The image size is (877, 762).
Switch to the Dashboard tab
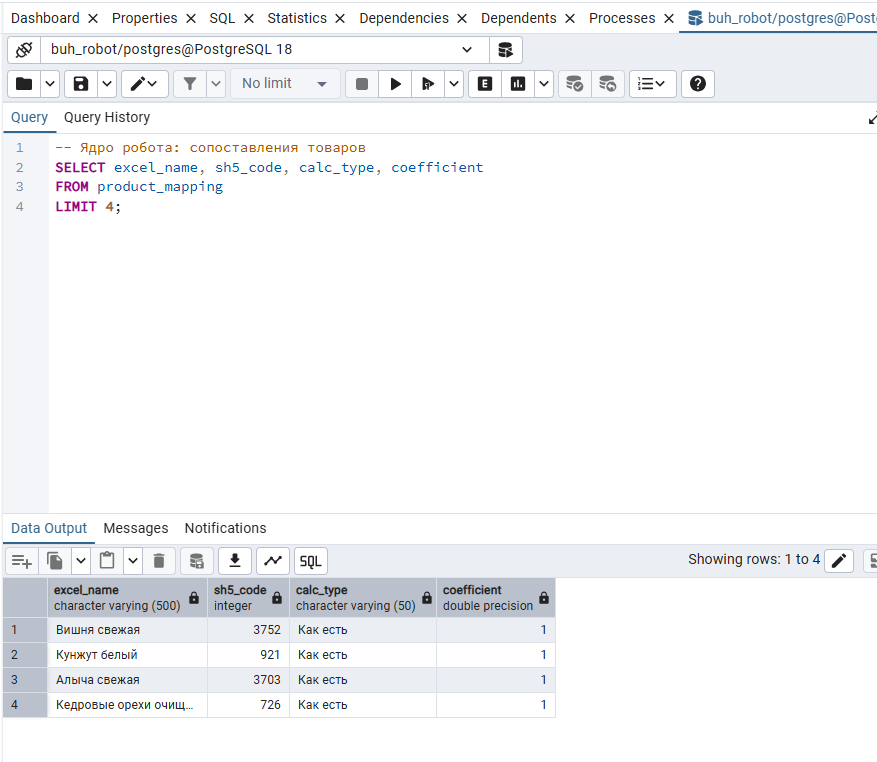45,18
